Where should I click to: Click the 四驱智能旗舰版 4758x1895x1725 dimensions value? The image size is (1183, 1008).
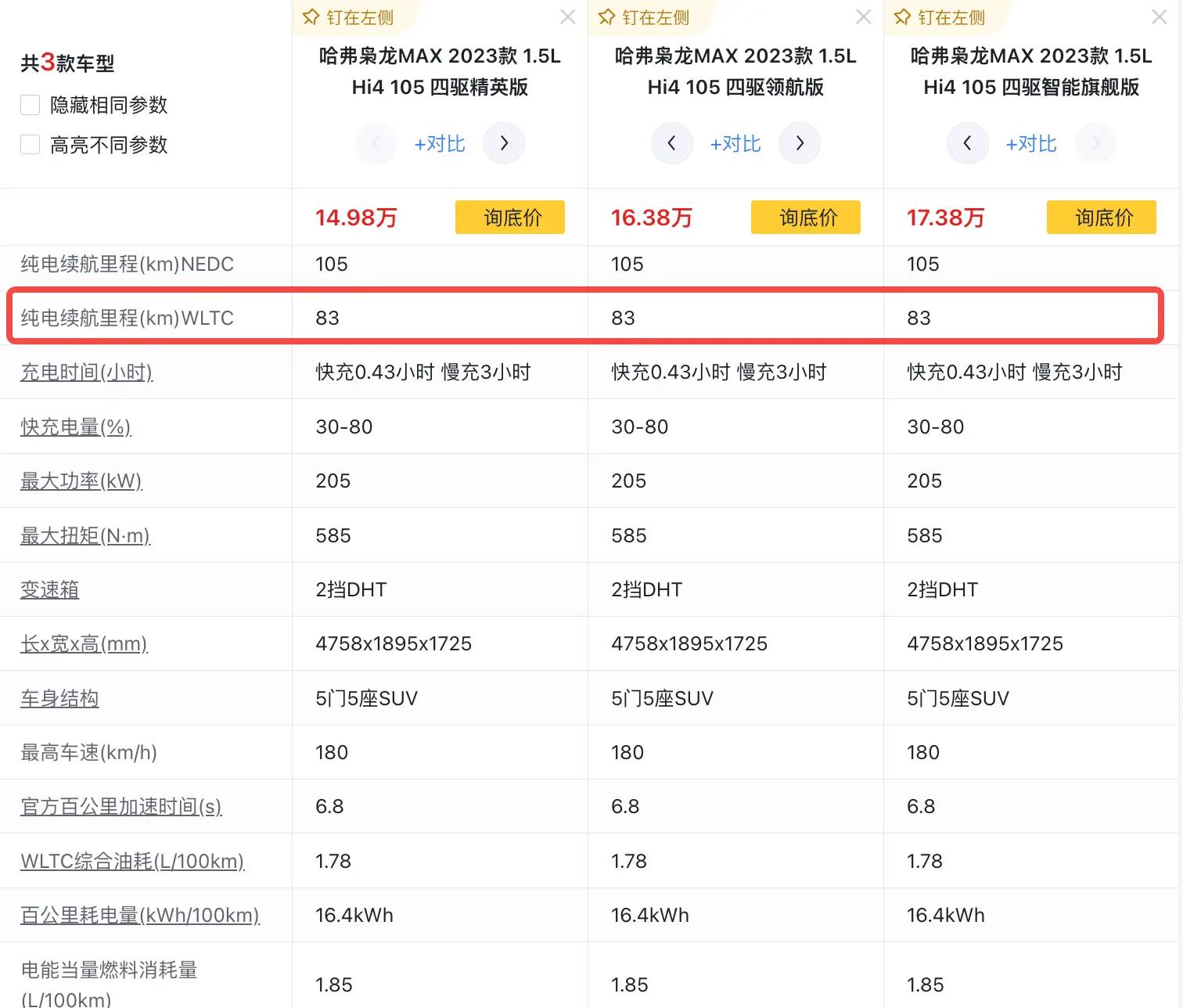[985, 643]
